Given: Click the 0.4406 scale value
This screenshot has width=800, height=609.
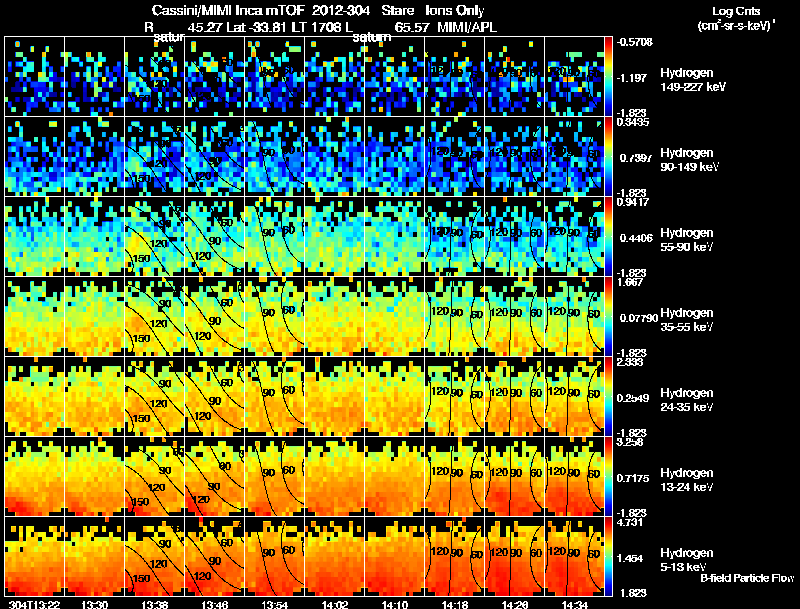Looking at the screenshot, I should pos(636,238).
